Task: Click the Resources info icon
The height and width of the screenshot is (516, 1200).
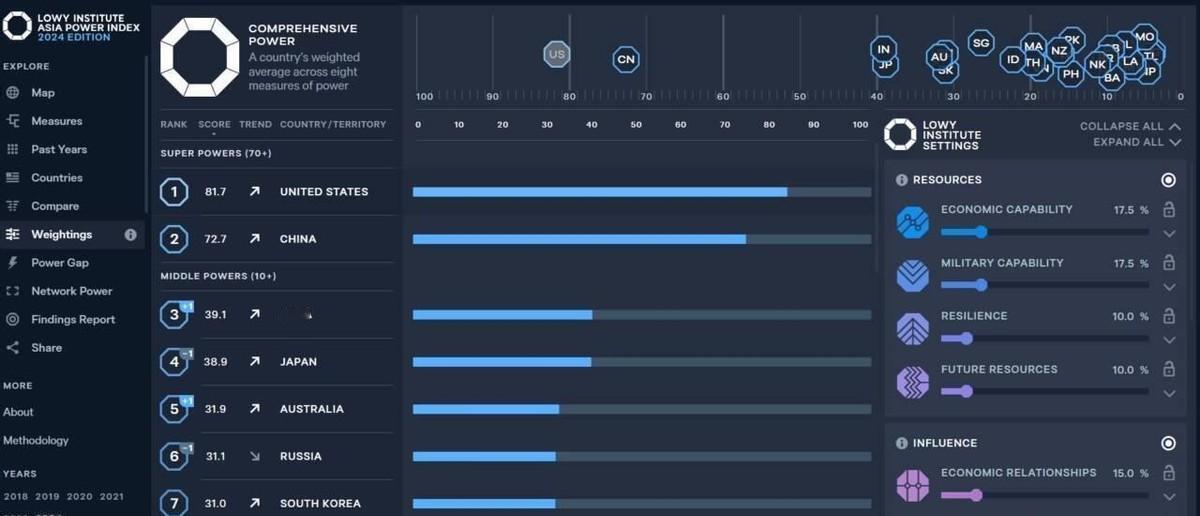Action: coord(901,180)
